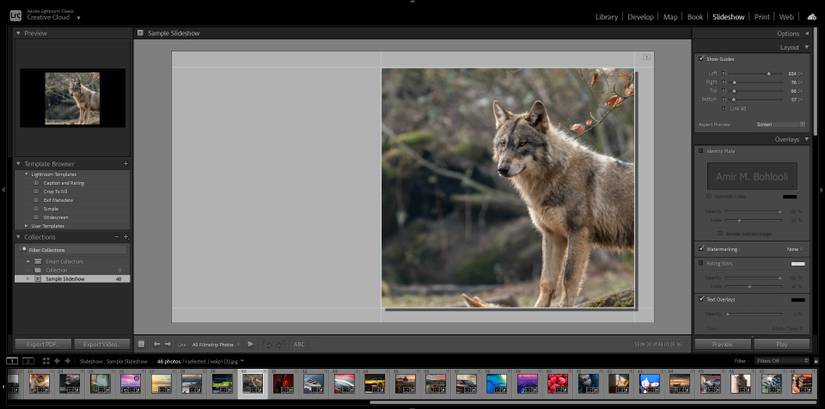The image size is (825, 409).
Task: Expand the User Templates folder
Action: click(27, 226)
